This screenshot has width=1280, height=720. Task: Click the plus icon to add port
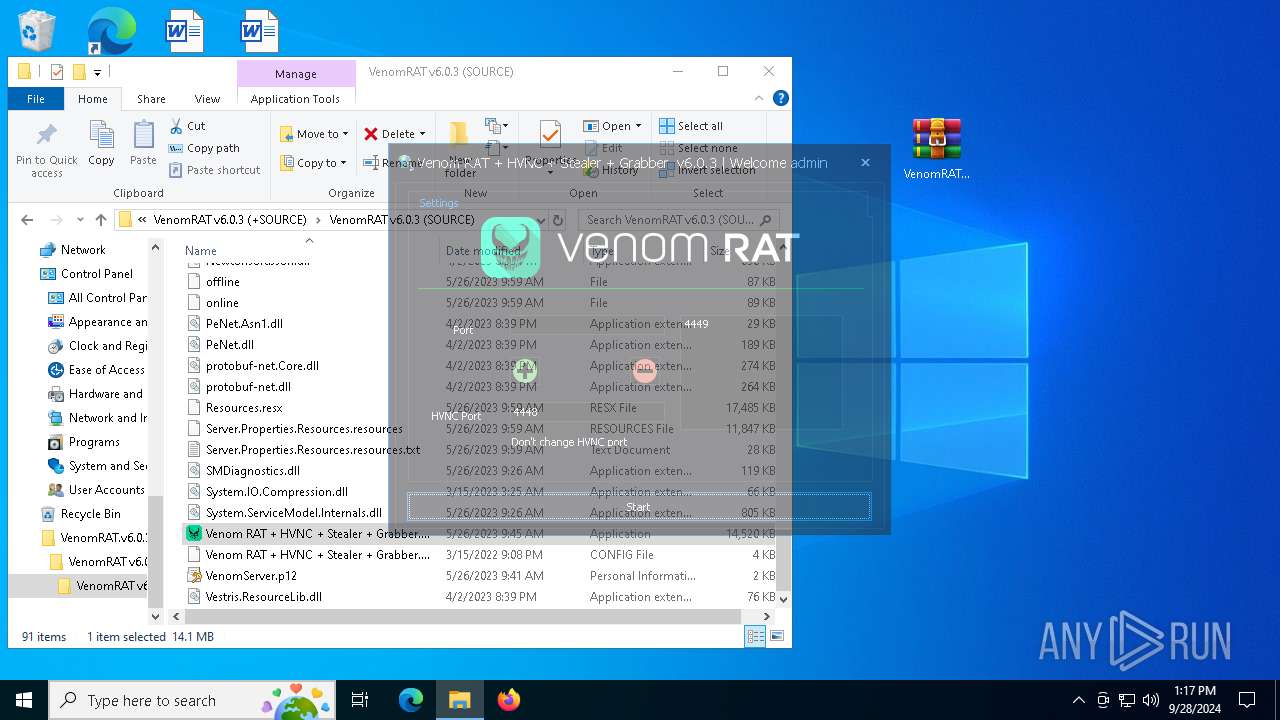coord(525,371)
